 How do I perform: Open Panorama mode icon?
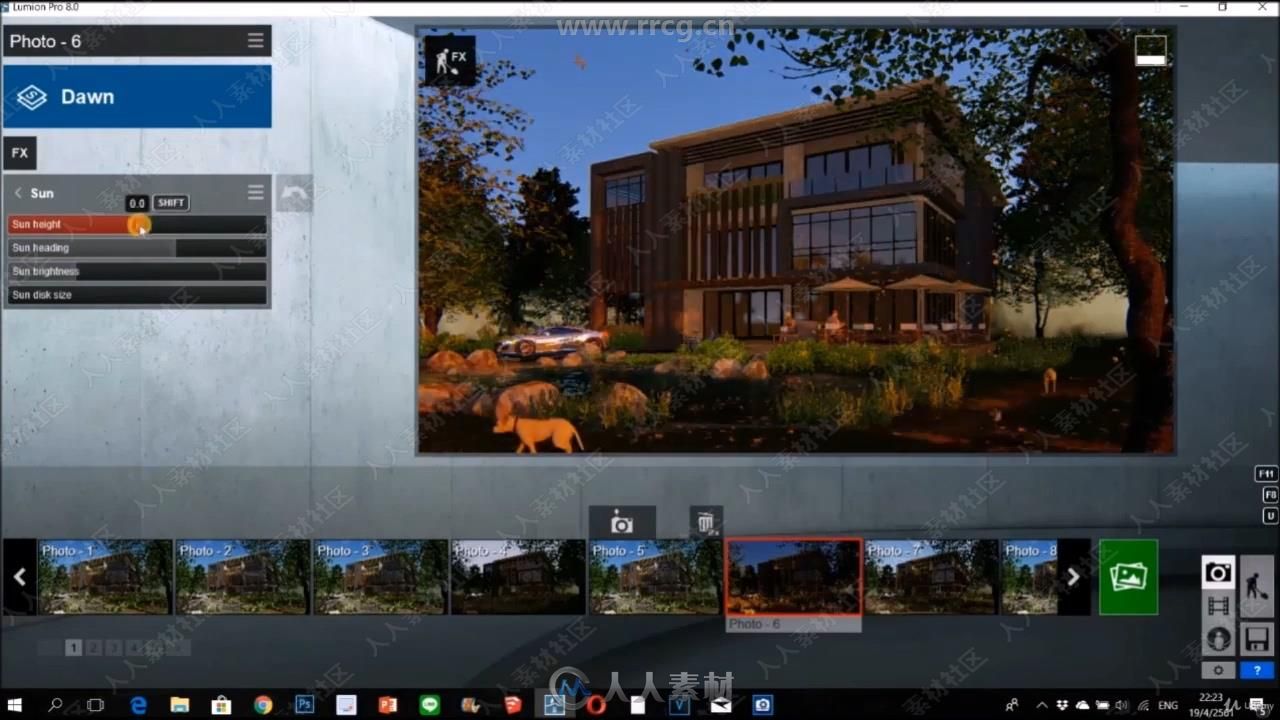tap(1218, 639)
